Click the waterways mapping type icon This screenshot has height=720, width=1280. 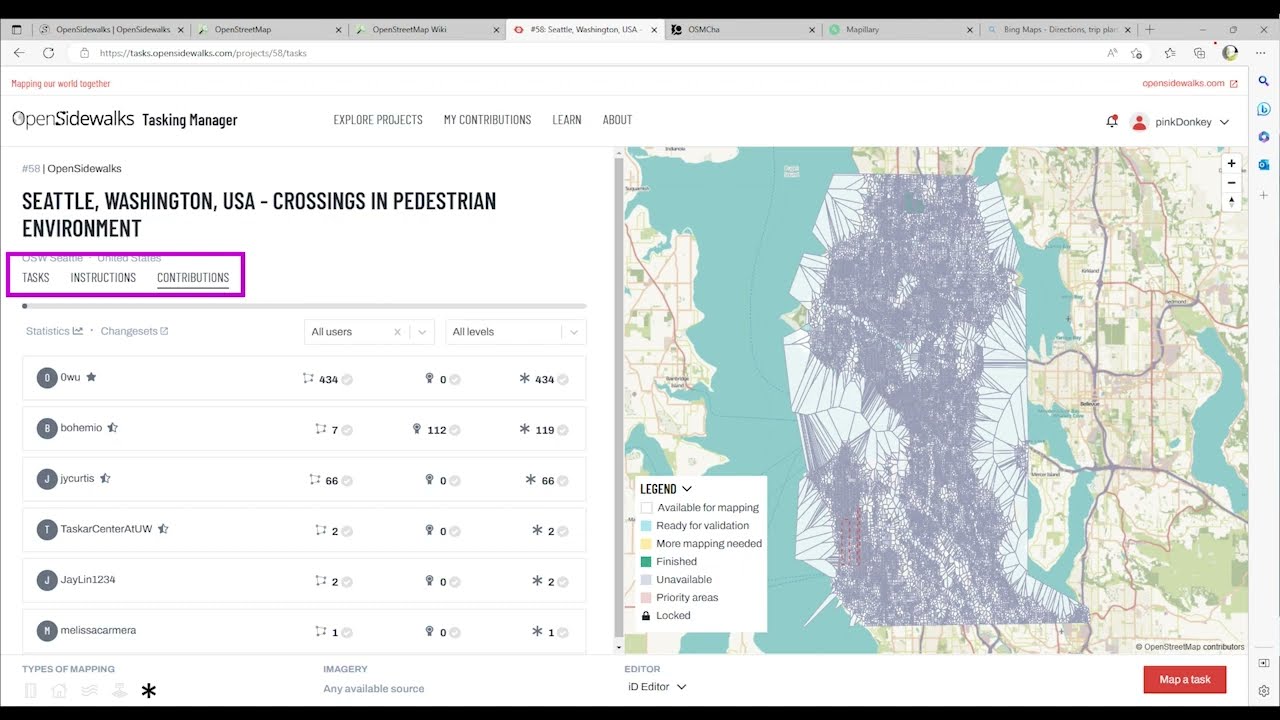(x=89, y=690)
